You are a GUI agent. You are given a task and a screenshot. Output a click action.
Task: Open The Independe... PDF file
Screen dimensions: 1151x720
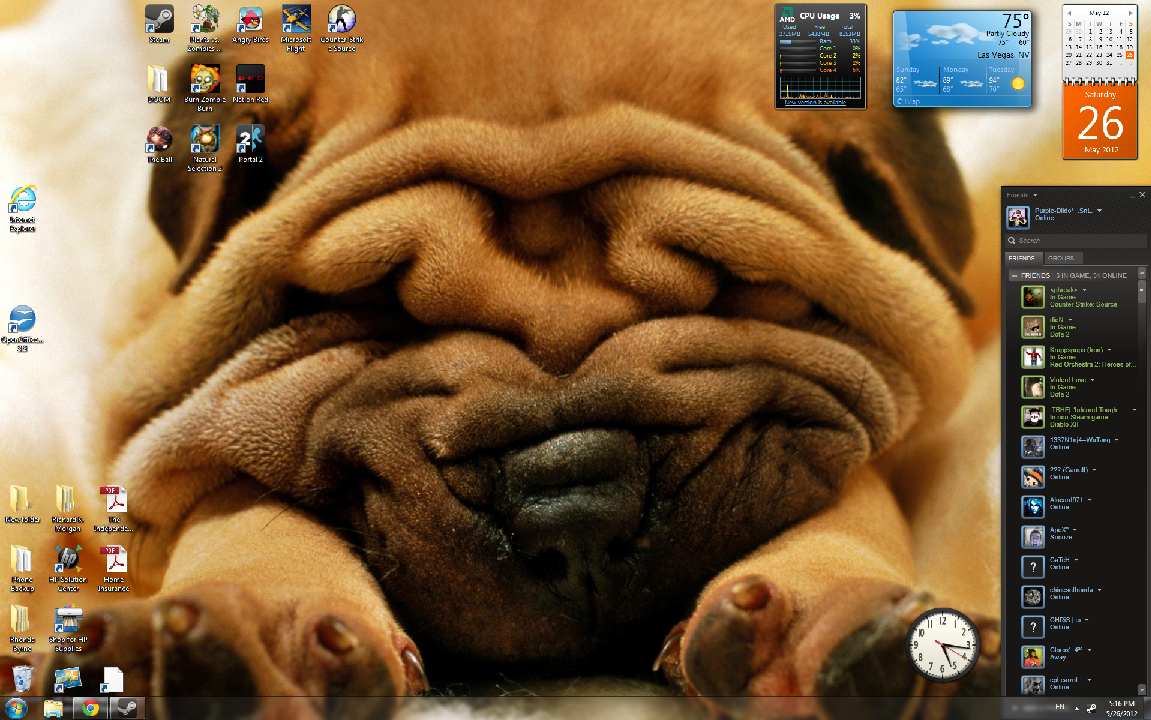114,509
